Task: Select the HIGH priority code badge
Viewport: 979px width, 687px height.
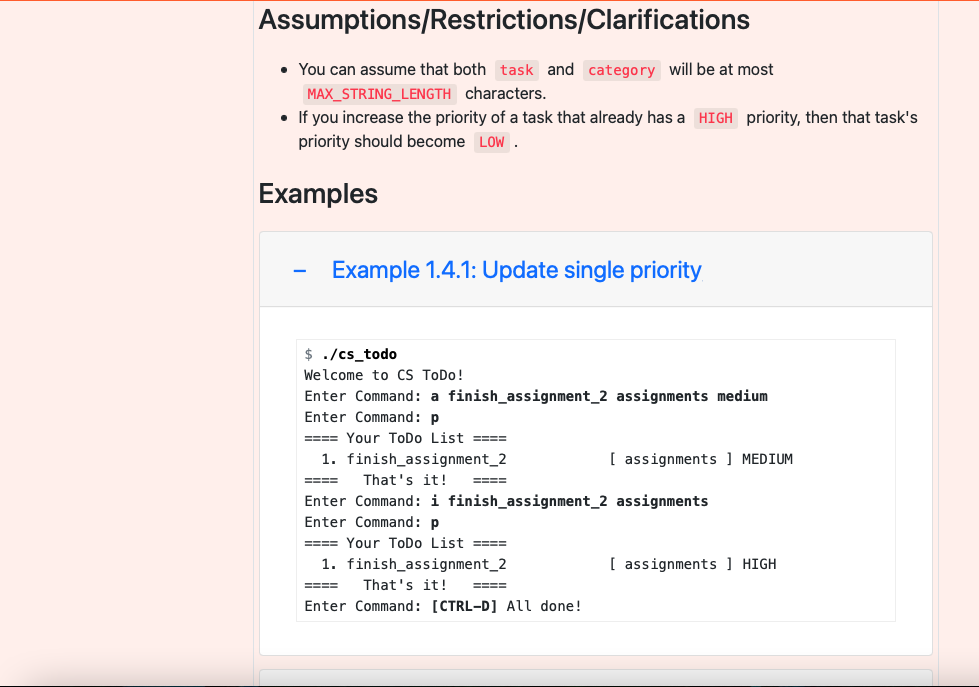Action: [x=715, y=117]
